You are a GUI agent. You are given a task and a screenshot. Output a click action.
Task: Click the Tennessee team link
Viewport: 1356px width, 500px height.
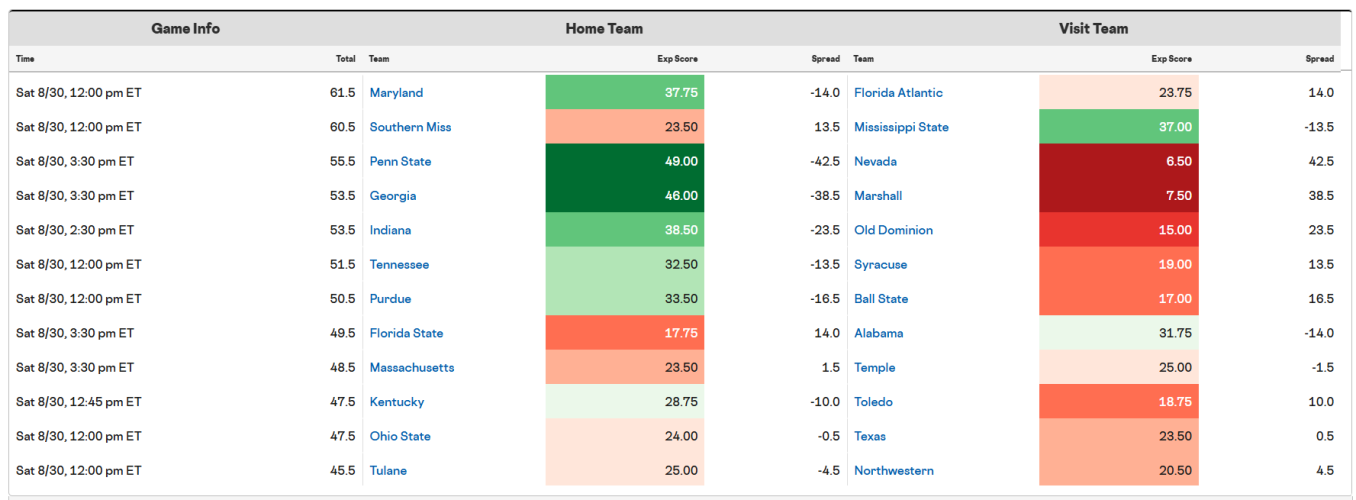pos(399,264)
